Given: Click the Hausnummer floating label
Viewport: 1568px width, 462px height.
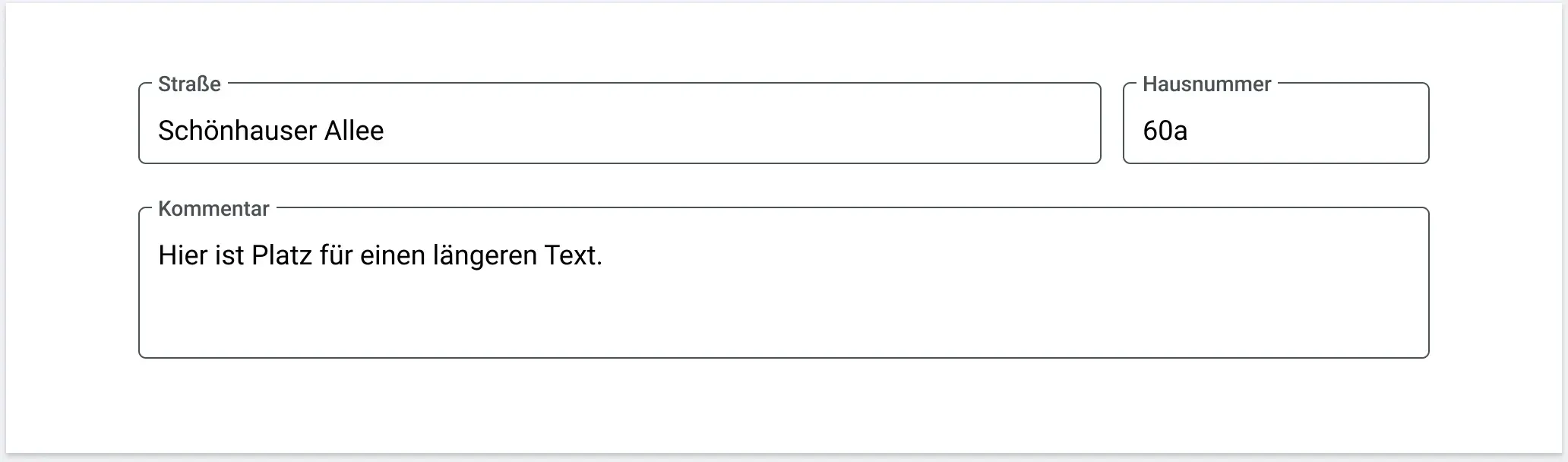Looking at the screenshot, I should click(x=1206, y=84).
